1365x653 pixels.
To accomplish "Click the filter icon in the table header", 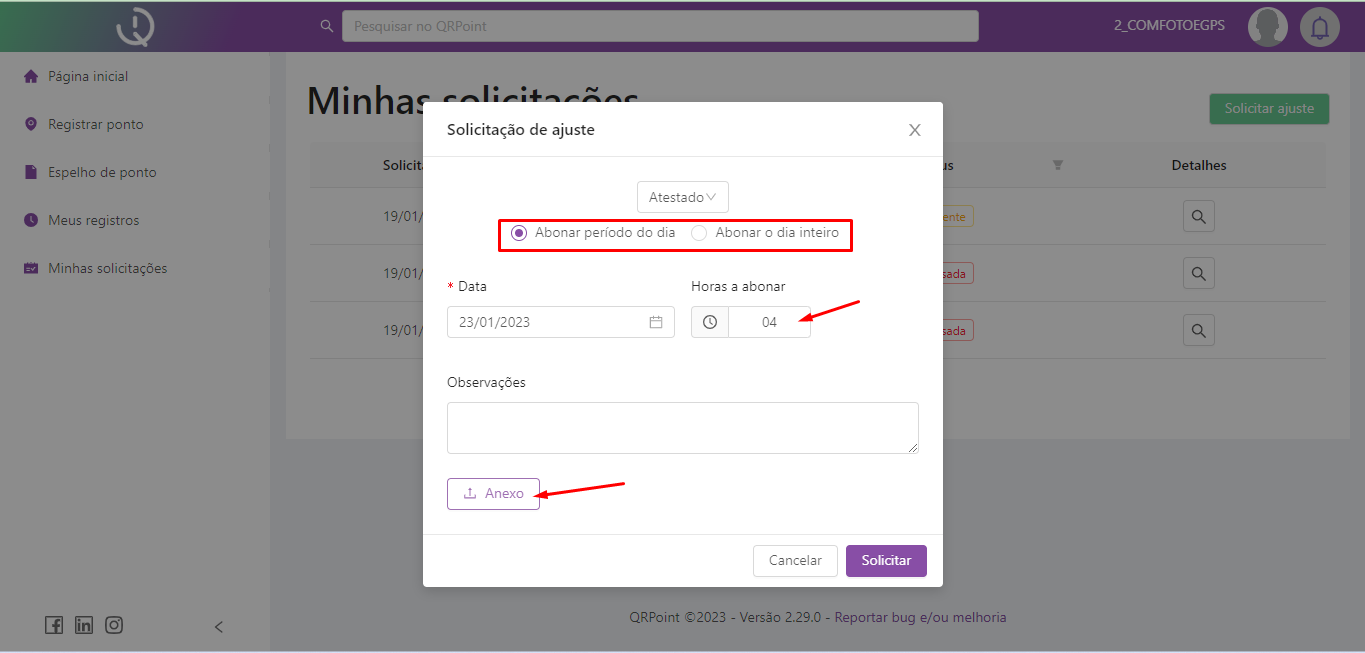I will pyautogui.click(x=1058, y=165).
